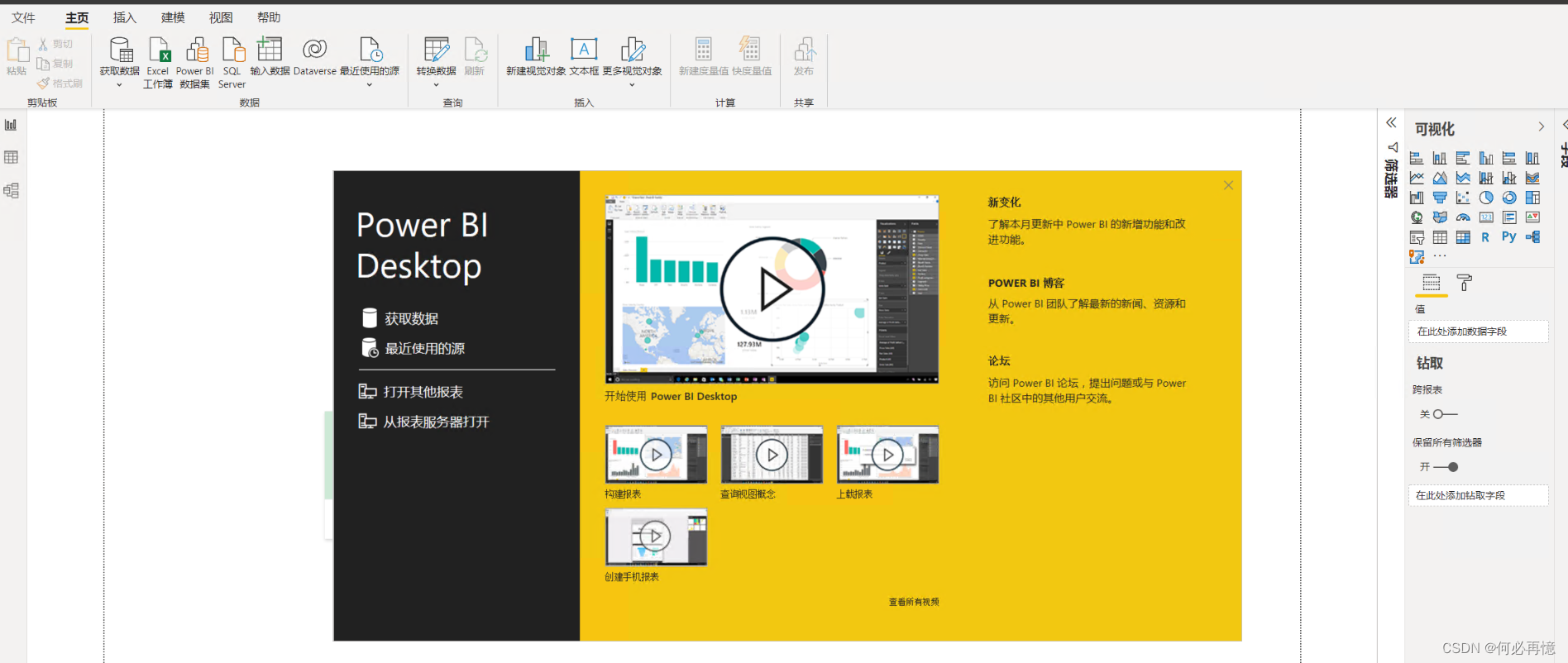This screenshot has height=663, width=1568.
Task: Click 从报表服务器打开 link
Action: click(423, 422)
